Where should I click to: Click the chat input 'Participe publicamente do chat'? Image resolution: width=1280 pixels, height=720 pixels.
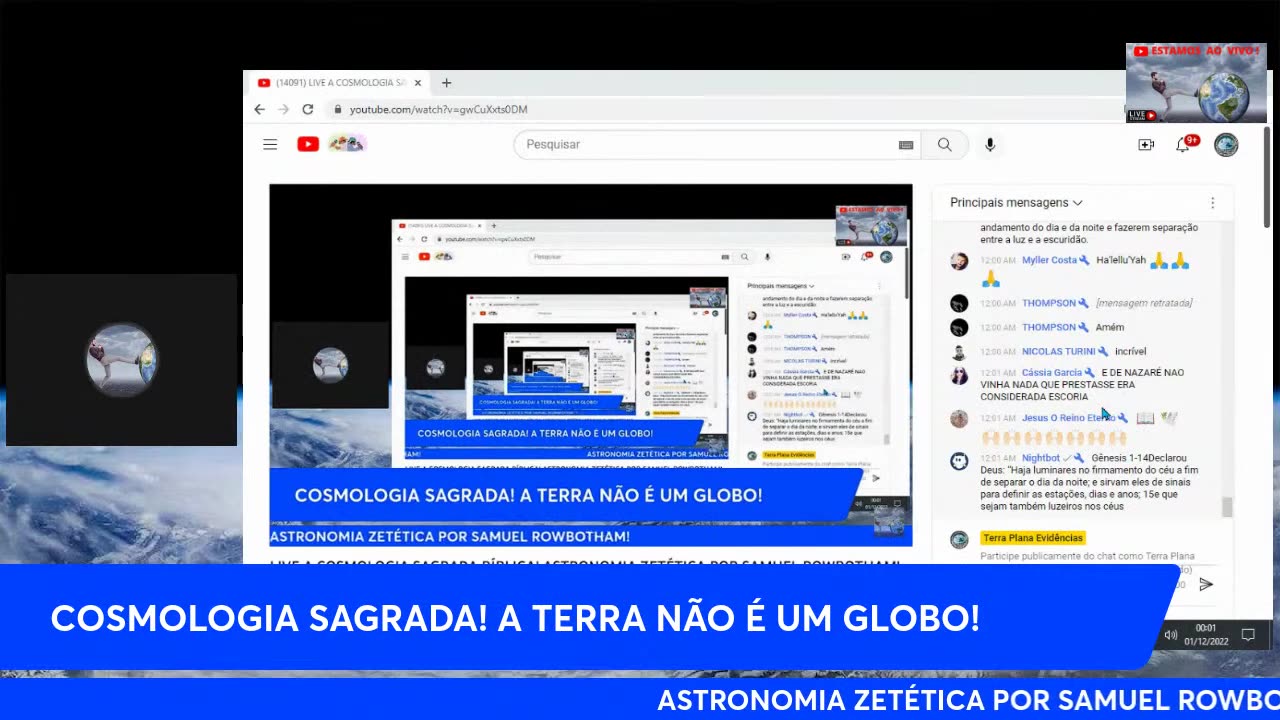[x=1087, y=556]
